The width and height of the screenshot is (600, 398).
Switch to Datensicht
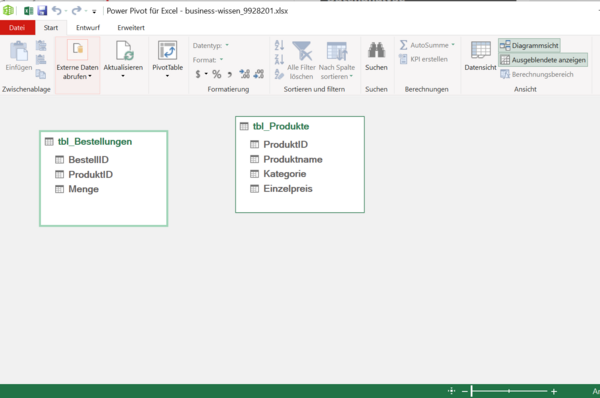tap(481, 56)
